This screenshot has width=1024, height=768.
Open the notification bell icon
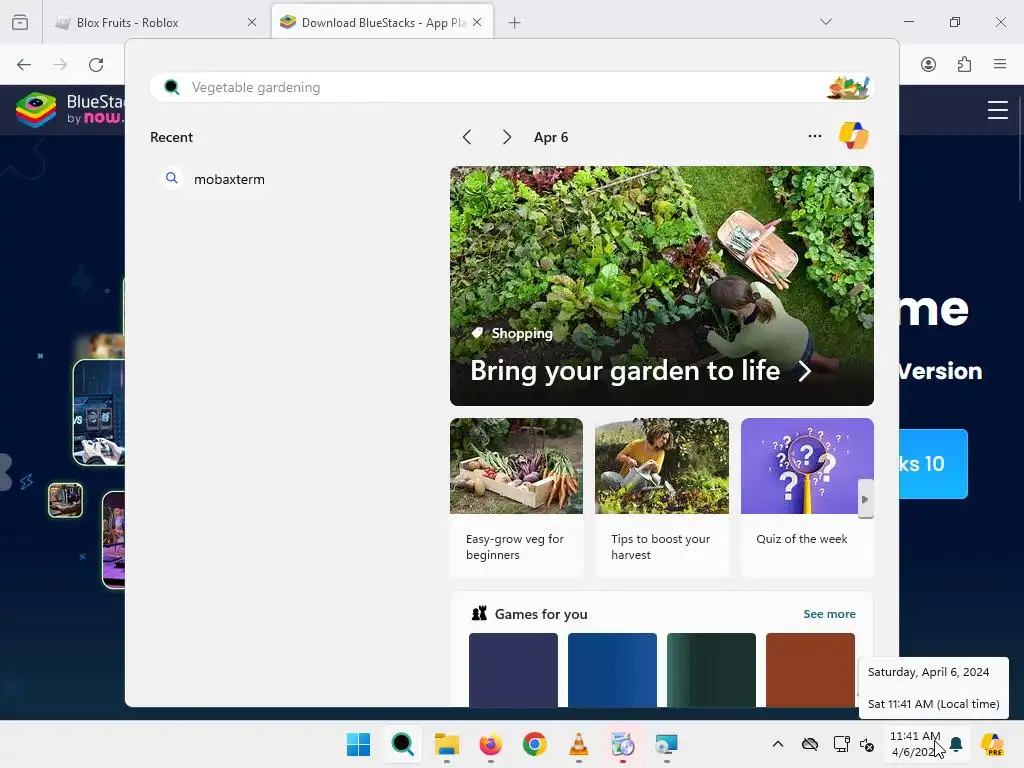tap(956, 744)
